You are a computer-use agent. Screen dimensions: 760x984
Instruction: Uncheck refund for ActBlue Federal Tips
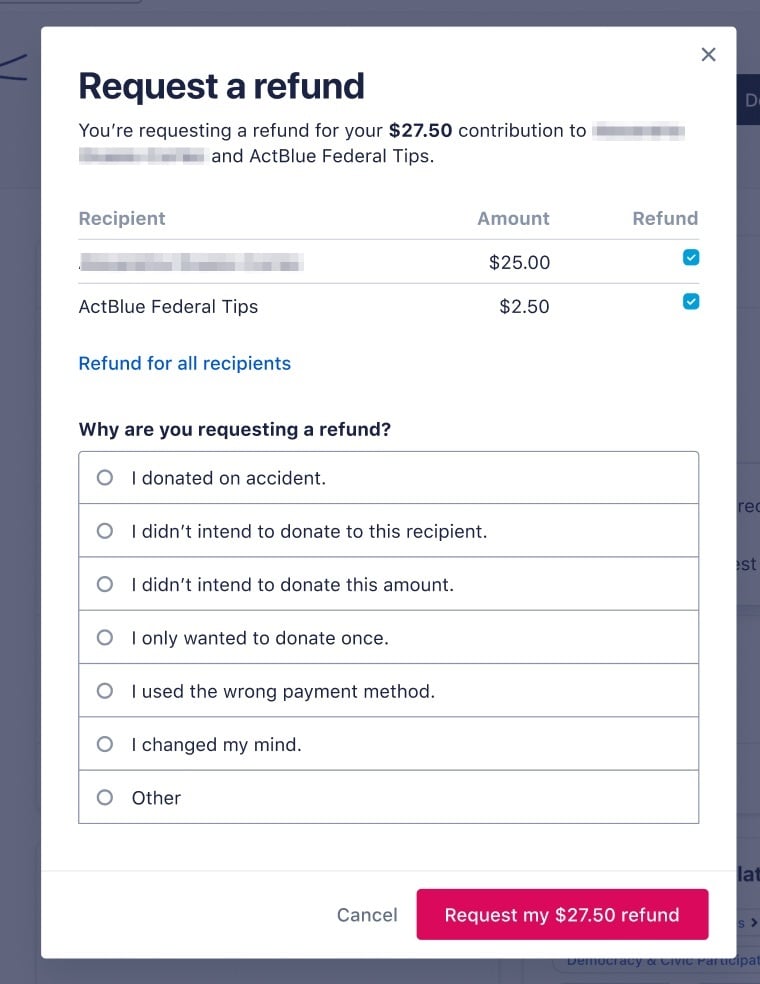[690, 302]
